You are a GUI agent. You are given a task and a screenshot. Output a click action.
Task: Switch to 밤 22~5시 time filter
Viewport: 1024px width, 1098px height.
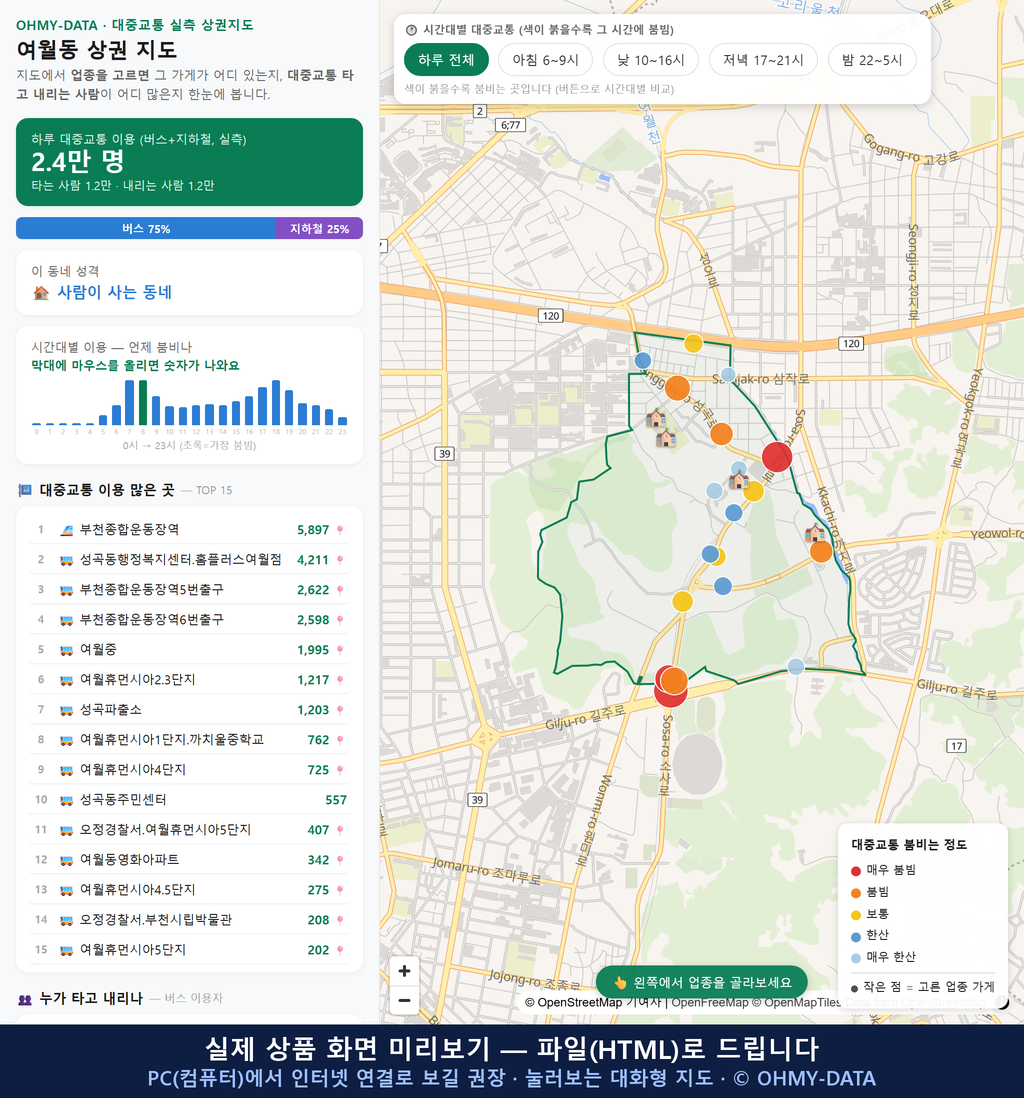[872, 60]
